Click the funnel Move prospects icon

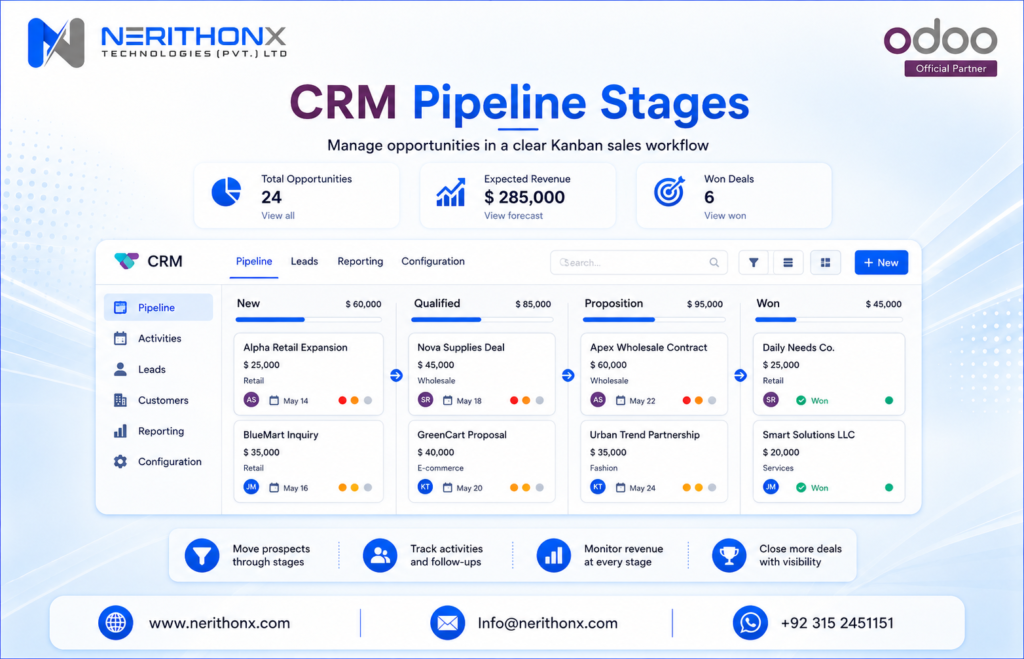(x=202, y=555)
